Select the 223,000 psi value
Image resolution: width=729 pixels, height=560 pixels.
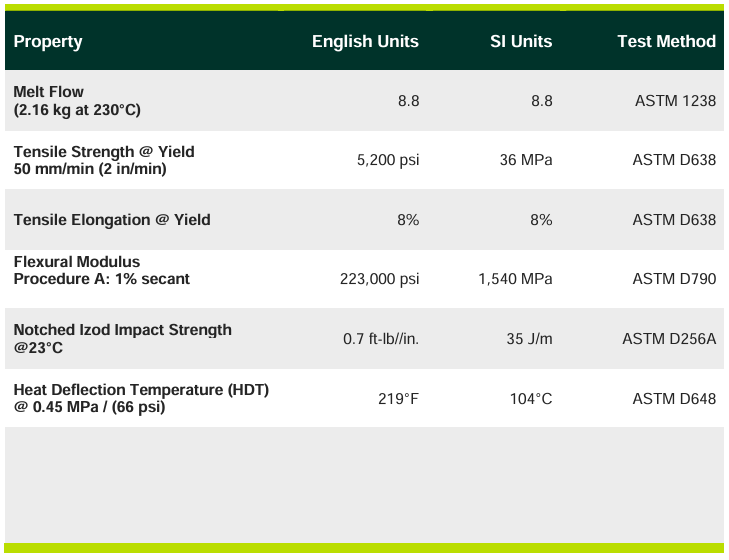click(x=380, y=279)
